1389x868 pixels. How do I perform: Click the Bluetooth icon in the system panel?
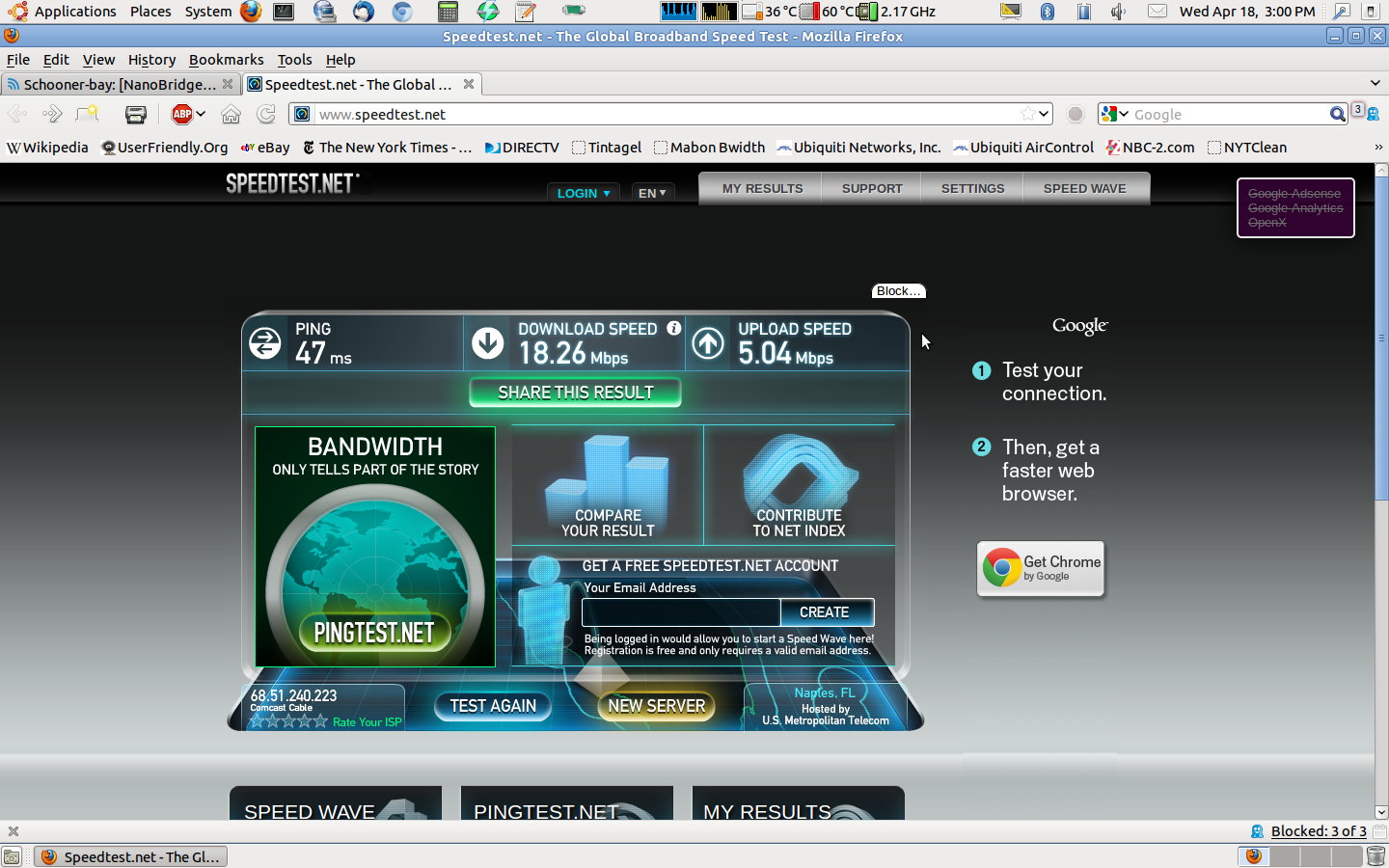pyautogui.click(x=1048, y=12)
